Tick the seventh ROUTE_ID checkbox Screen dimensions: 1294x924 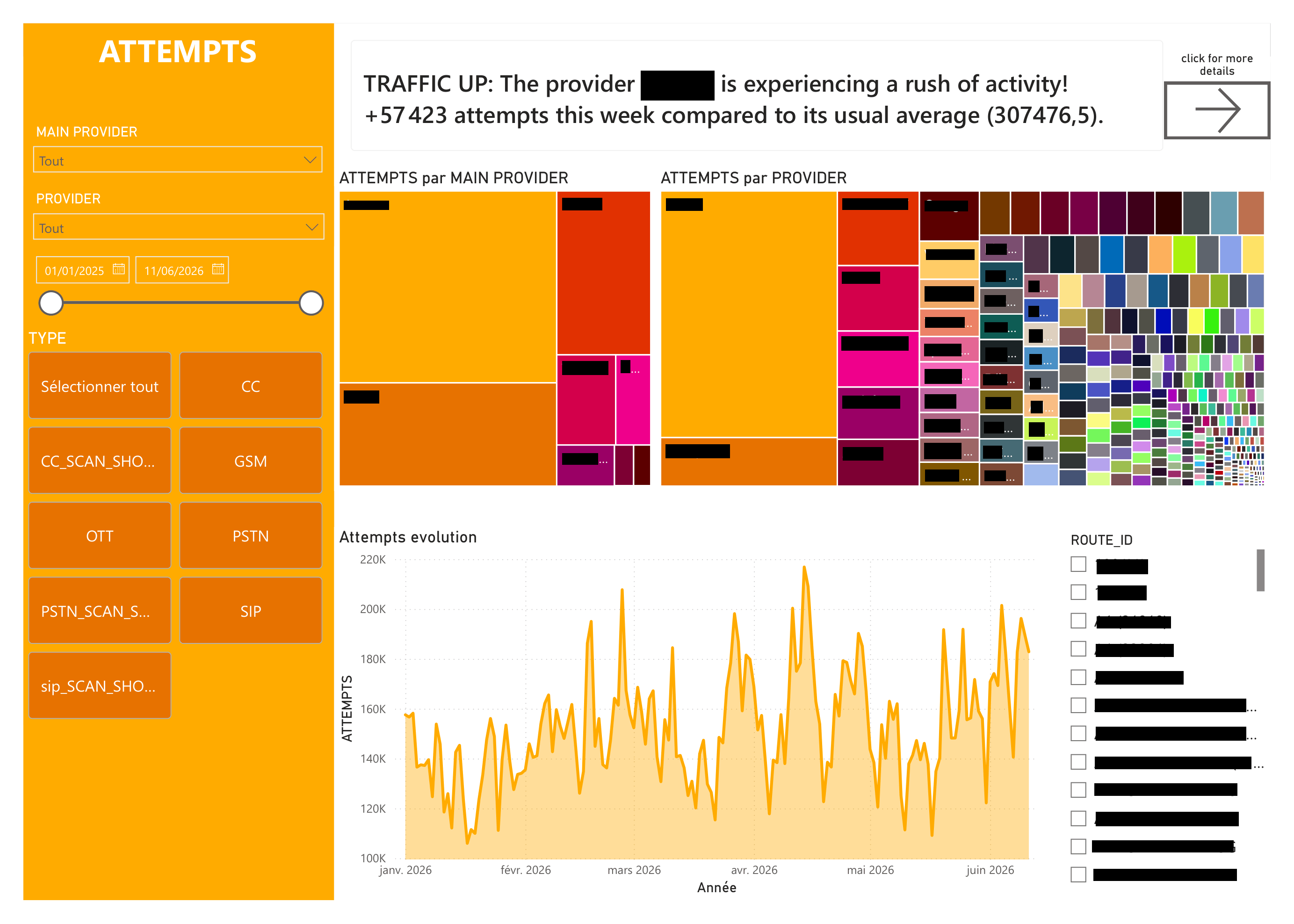click(1078, 734)
